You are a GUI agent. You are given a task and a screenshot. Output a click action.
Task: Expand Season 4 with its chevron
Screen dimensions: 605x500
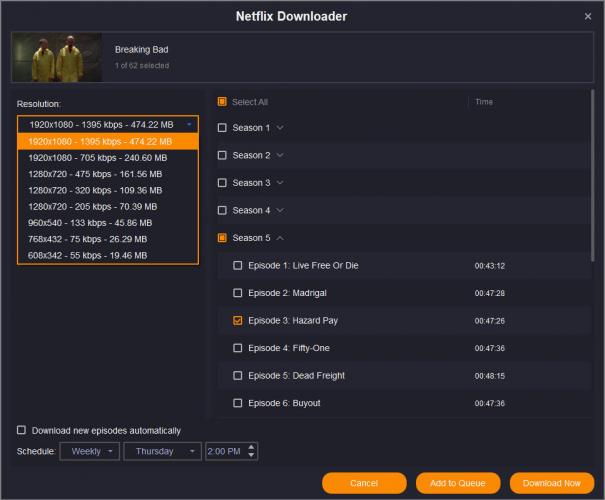[280, 210]
